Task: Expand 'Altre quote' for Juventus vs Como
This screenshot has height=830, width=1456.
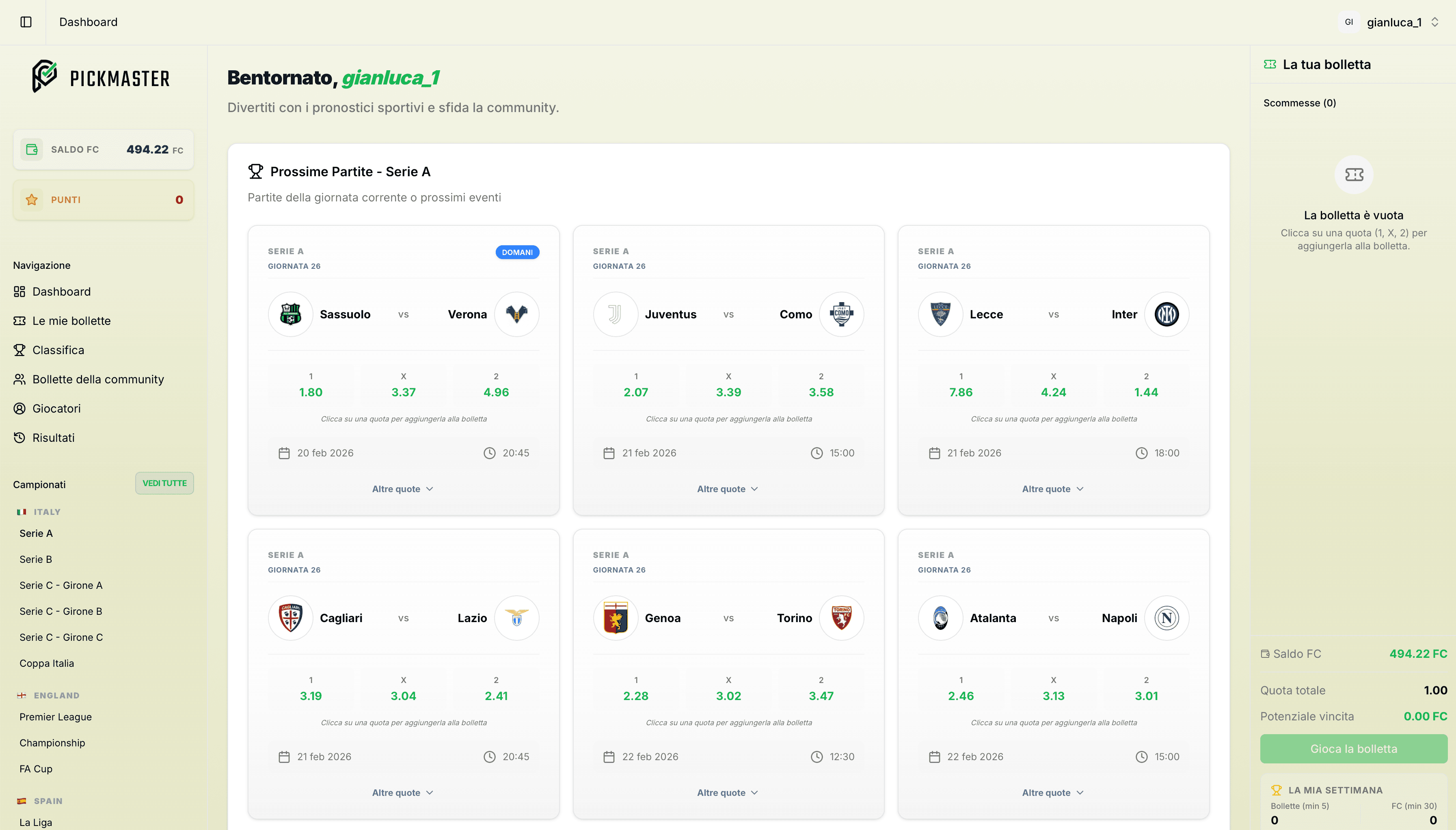Action: (x=728, y=488)
